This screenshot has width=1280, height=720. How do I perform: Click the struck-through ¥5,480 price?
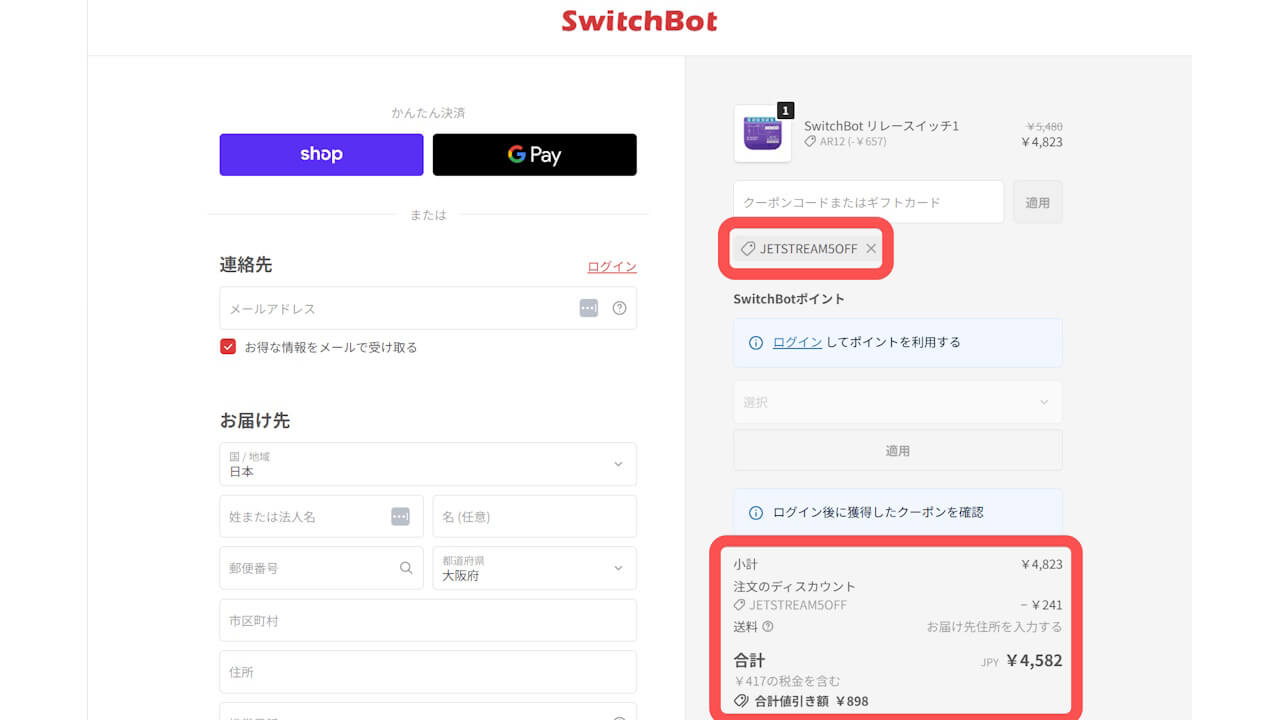pos(1044,127)
